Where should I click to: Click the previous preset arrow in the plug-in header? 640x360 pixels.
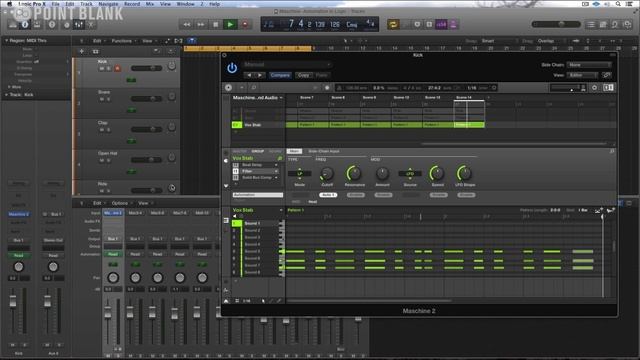pos(249,75)
